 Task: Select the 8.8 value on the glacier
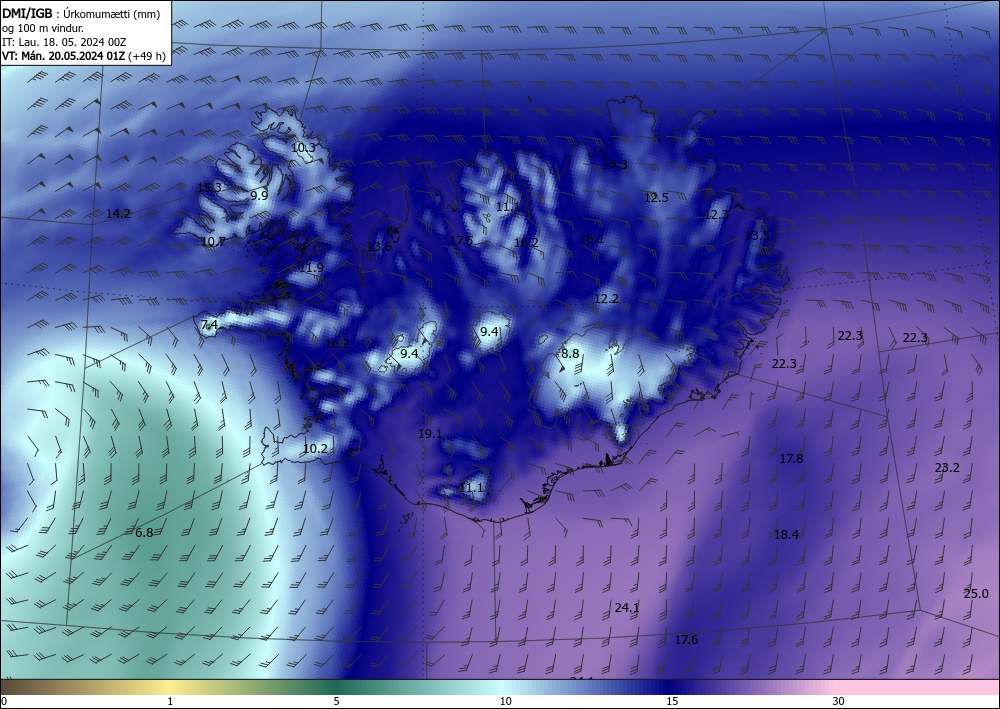(x=570, y=353)
